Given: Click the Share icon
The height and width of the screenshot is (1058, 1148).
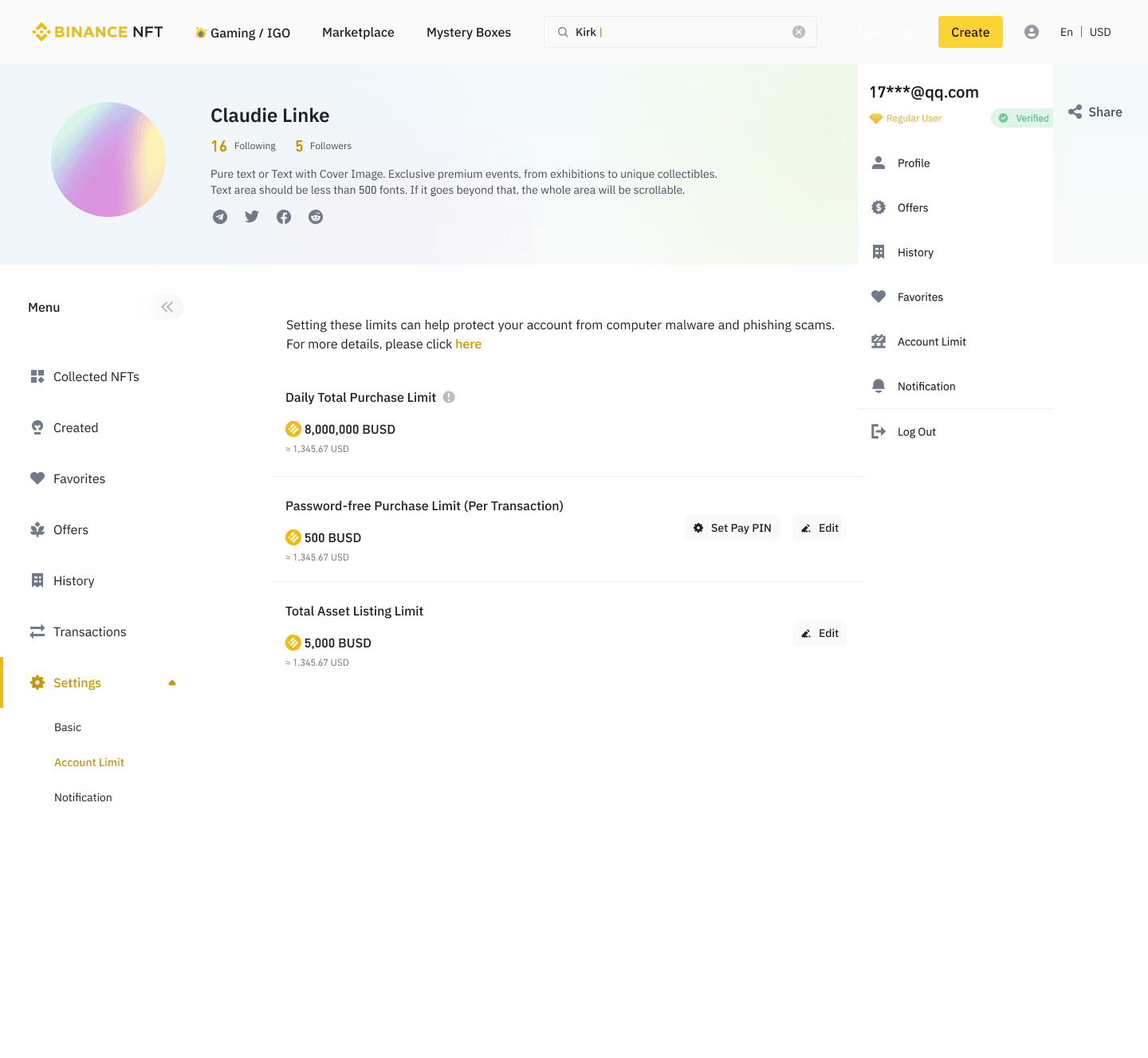Looking at the screenshot, I should [1075, 112].
